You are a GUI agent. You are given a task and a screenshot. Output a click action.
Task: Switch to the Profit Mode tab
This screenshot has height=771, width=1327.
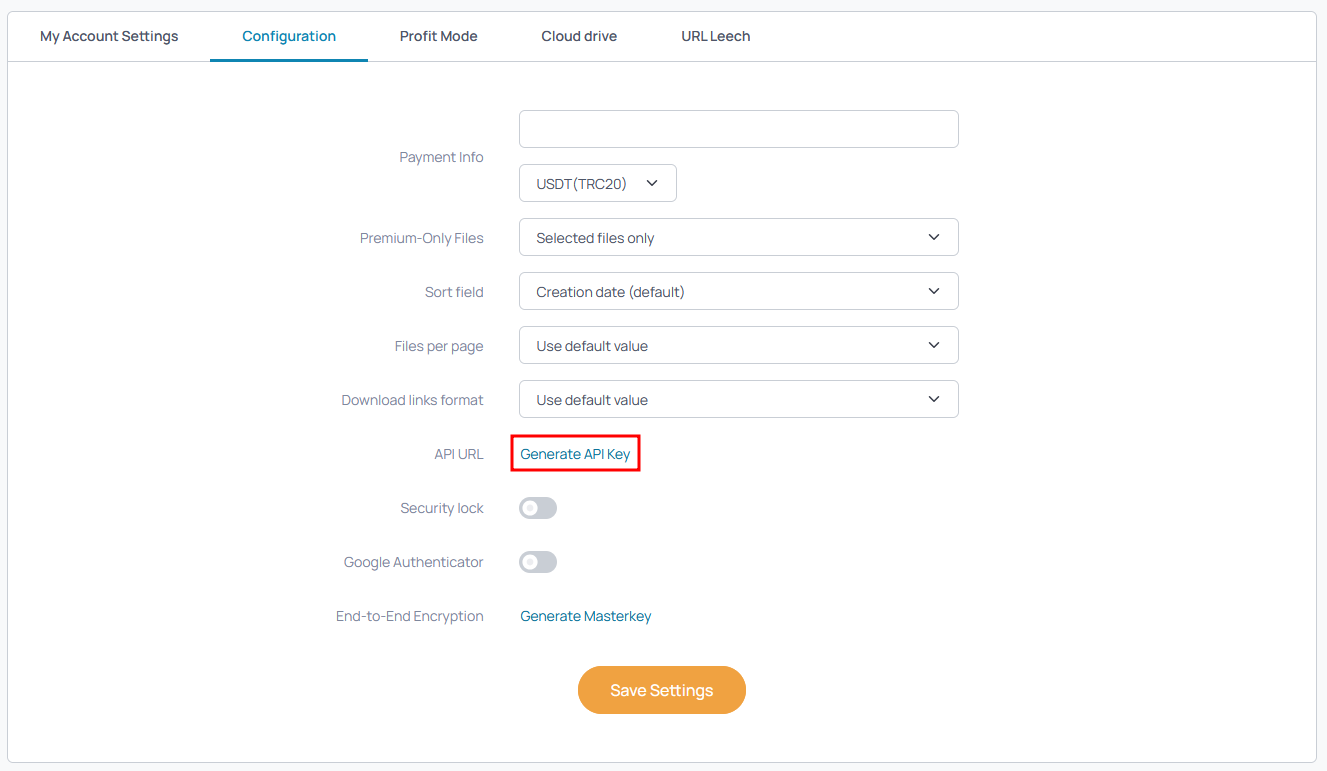438,36
